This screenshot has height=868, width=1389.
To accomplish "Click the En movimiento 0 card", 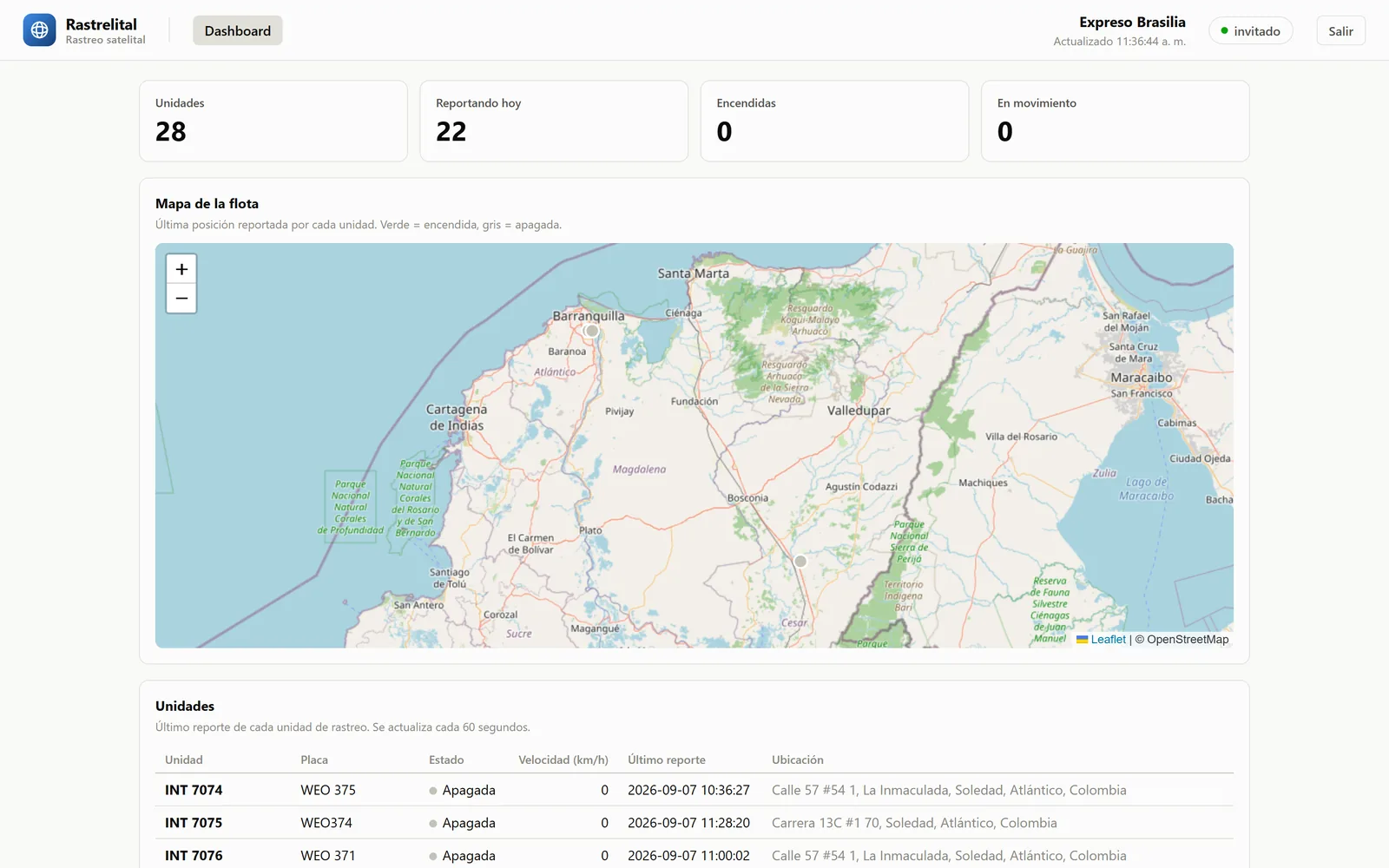I will tap(1115, 121).
